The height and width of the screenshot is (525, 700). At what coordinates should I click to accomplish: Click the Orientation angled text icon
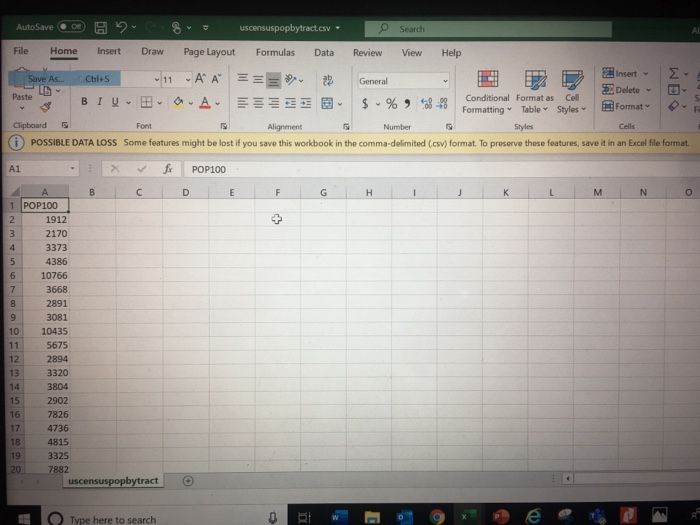pos(291,80)
